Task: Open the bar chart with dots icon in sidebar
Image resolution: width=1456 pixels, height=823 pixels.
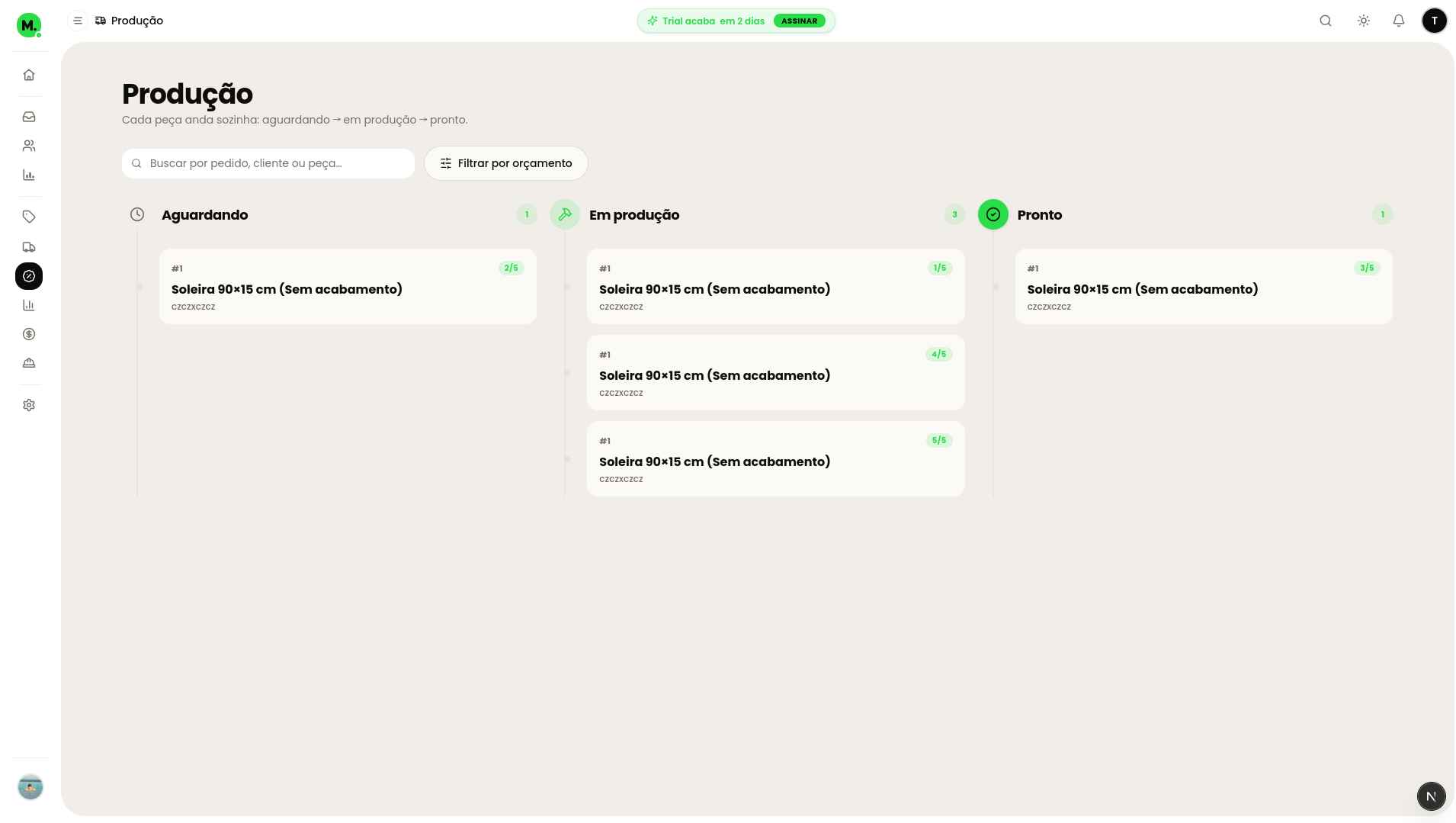Action: point(29,175)
